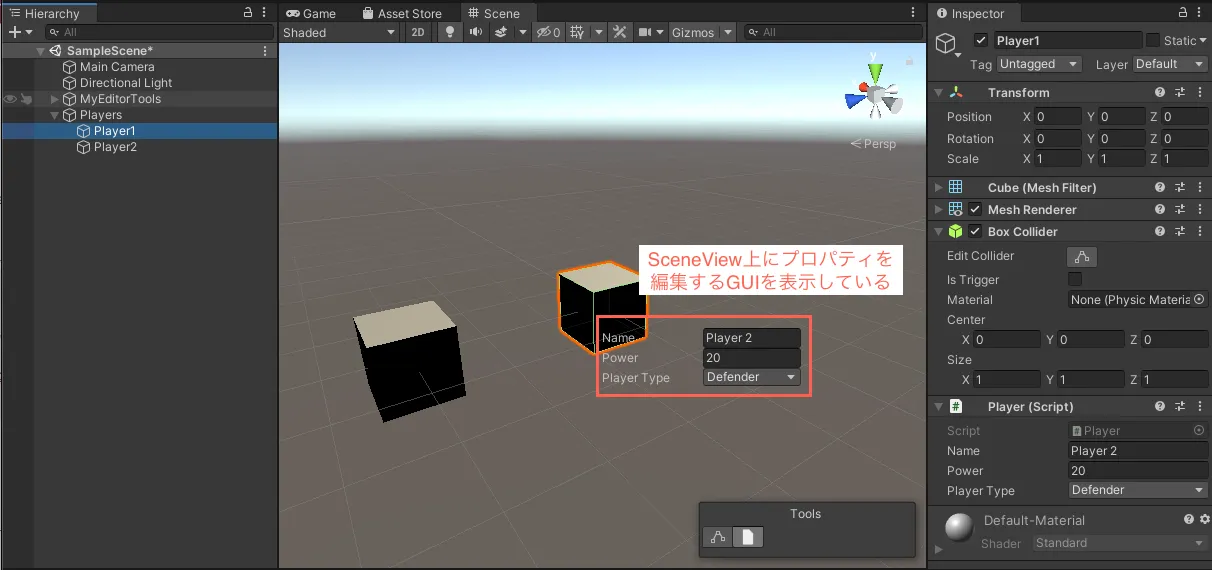Open Player Script presets icon
This screenshot has width=1212, height=570.
tap(1180, 406)
